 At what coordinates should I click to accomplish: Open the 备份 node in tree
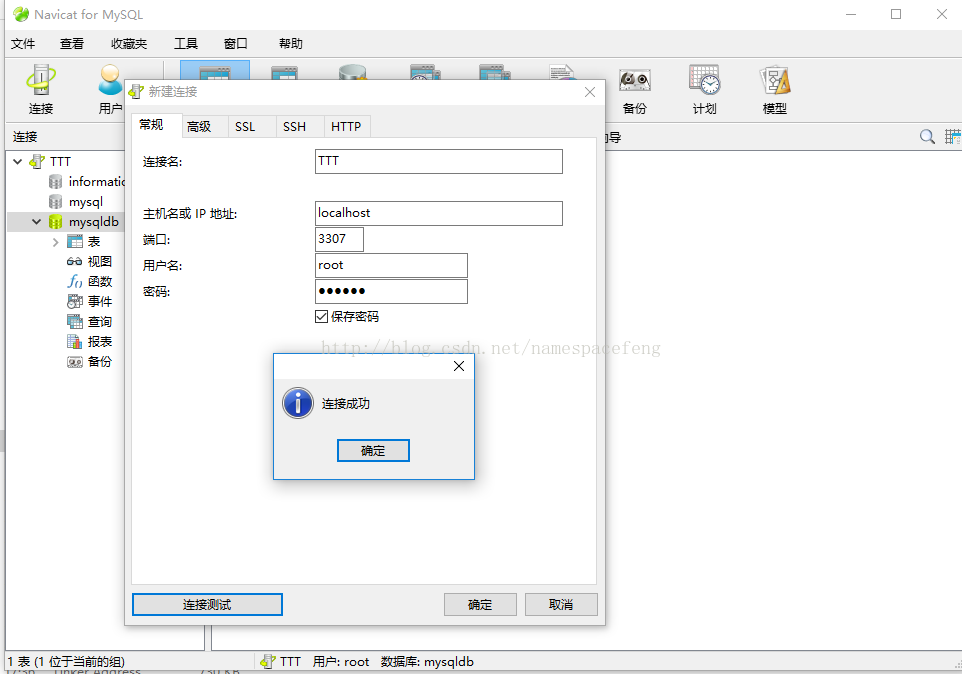click(99, 361)
